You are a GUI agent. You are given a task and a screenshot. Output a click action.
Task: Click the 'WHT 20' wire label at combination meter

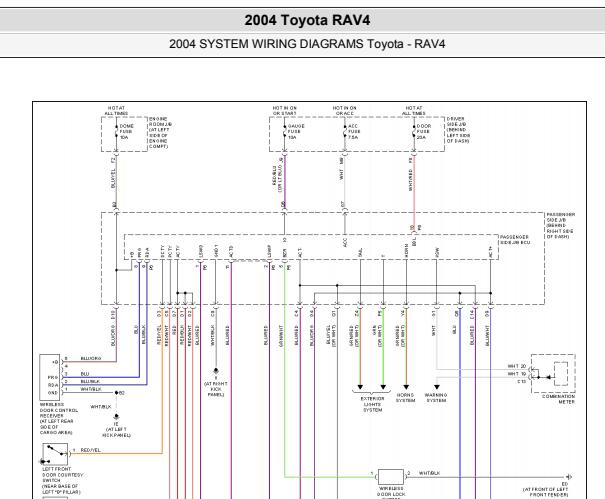coord(517,366)
